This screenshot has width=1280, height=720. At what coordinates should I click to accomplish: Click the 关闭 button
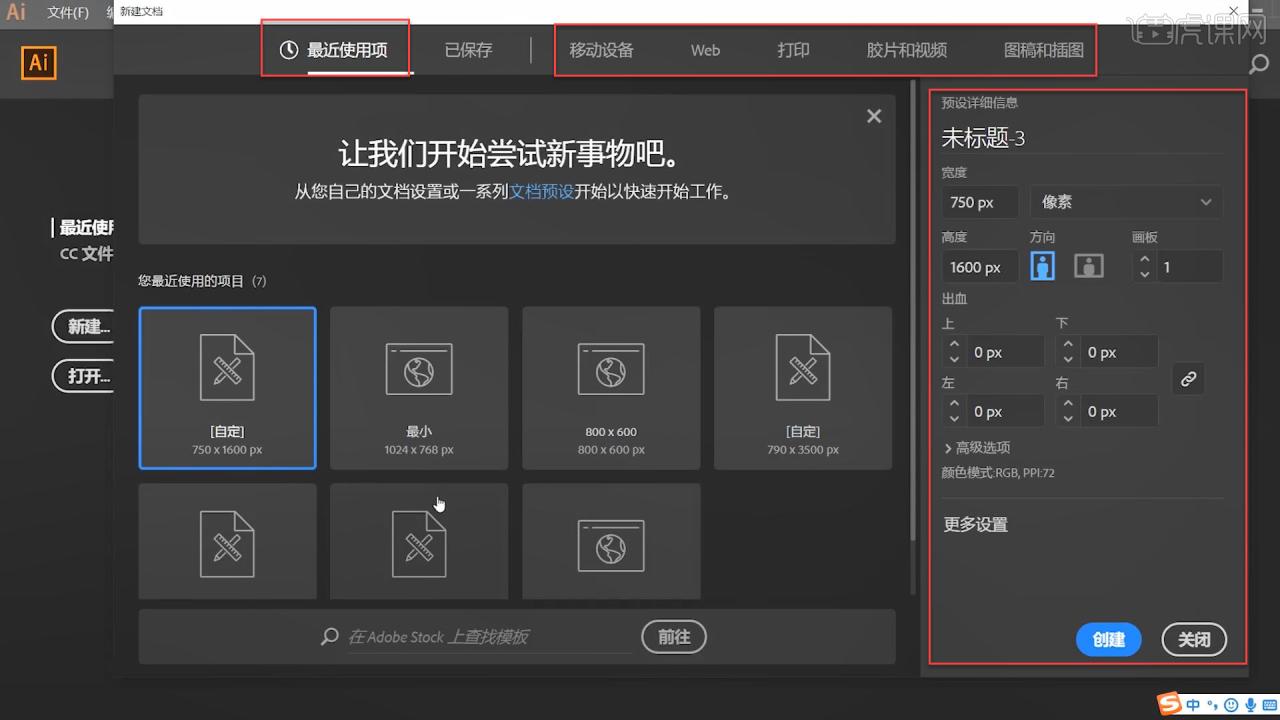click(x=1194, y=640)
